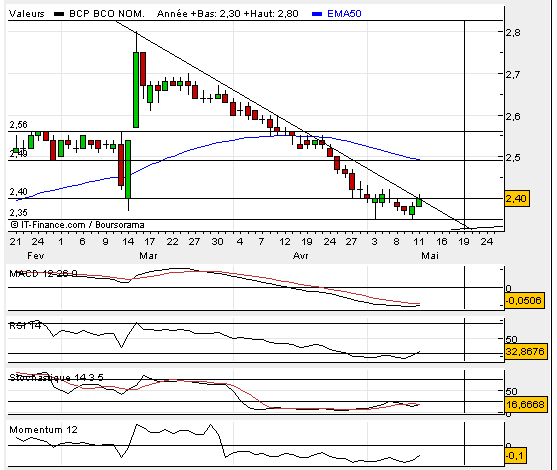Click the Stochastique 14 3 5 label
This screenshot has width=557, height=470.
coord(56,377)
